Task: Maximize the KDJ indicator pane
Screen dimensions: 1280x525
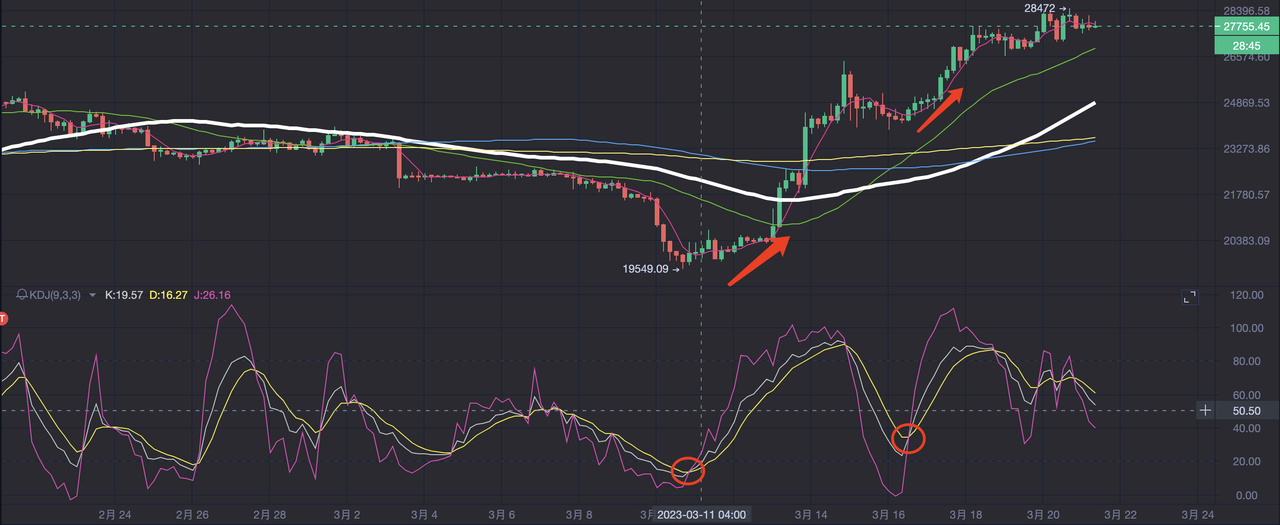Action: 1189,297
